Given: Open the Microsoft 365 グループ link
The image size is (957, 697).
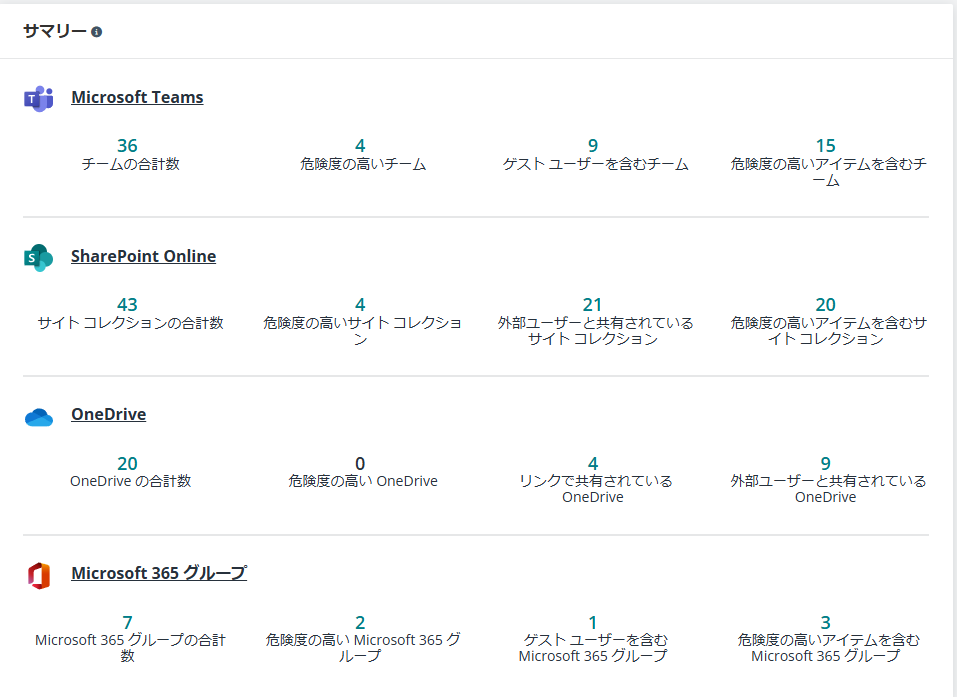Looking at the screenshot, I should coord(159,573).
